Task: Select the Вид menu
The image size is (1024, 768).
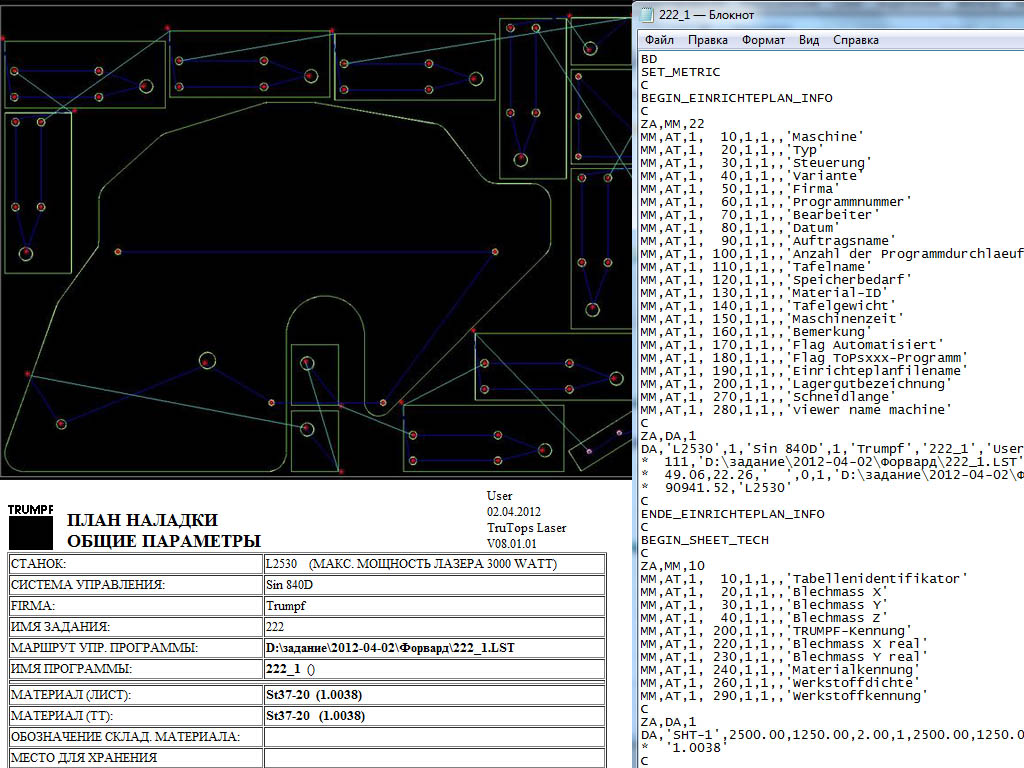Action: [809, 40]
